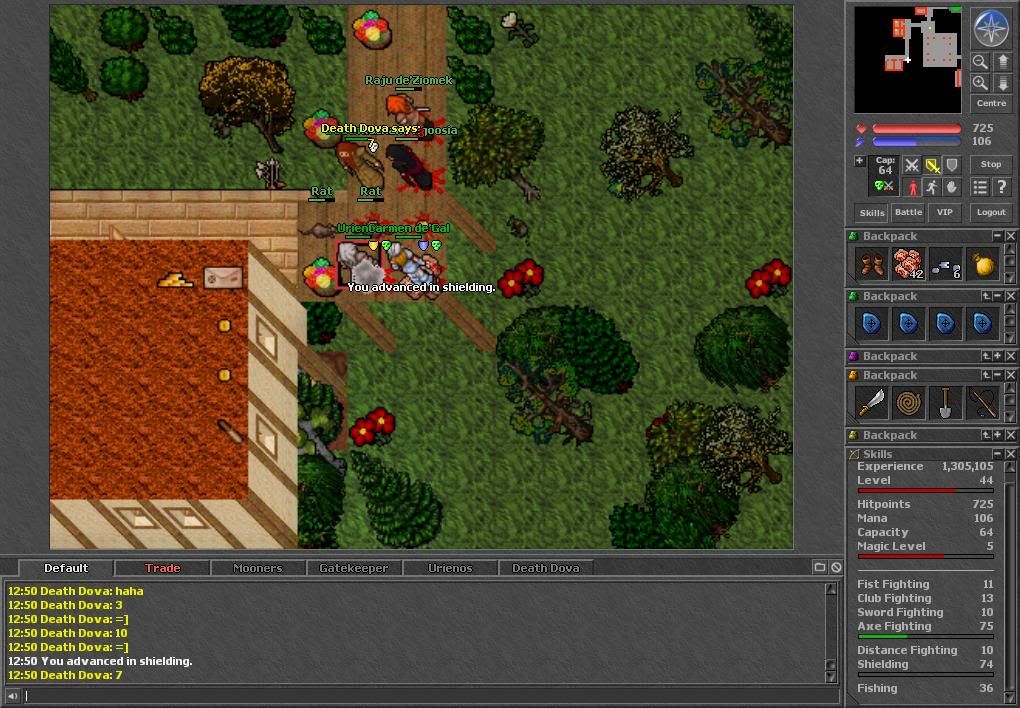Toggle stand mode (red figure)
The image size is (1020, 708).
911,187
